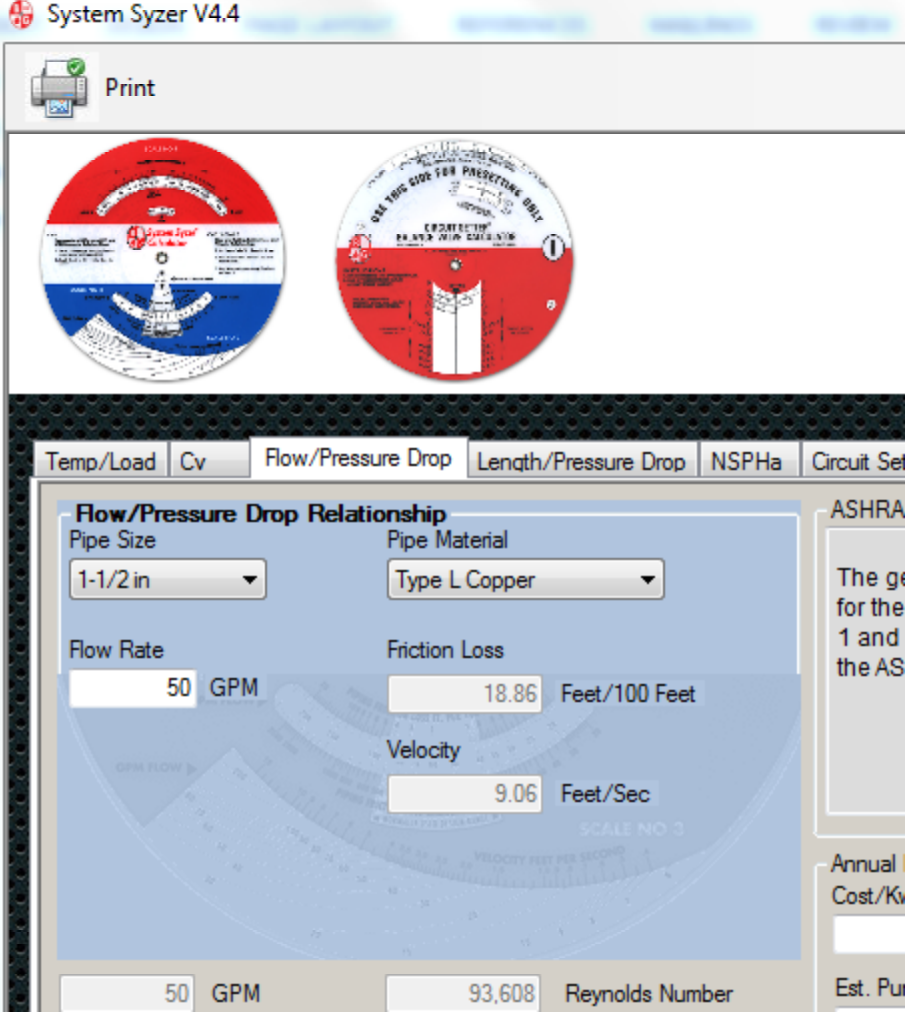Switch to the Circuit Setter tab
The height and width of the screenshot is (1012, 912).
pyautogui.click(x=858, y=461)
